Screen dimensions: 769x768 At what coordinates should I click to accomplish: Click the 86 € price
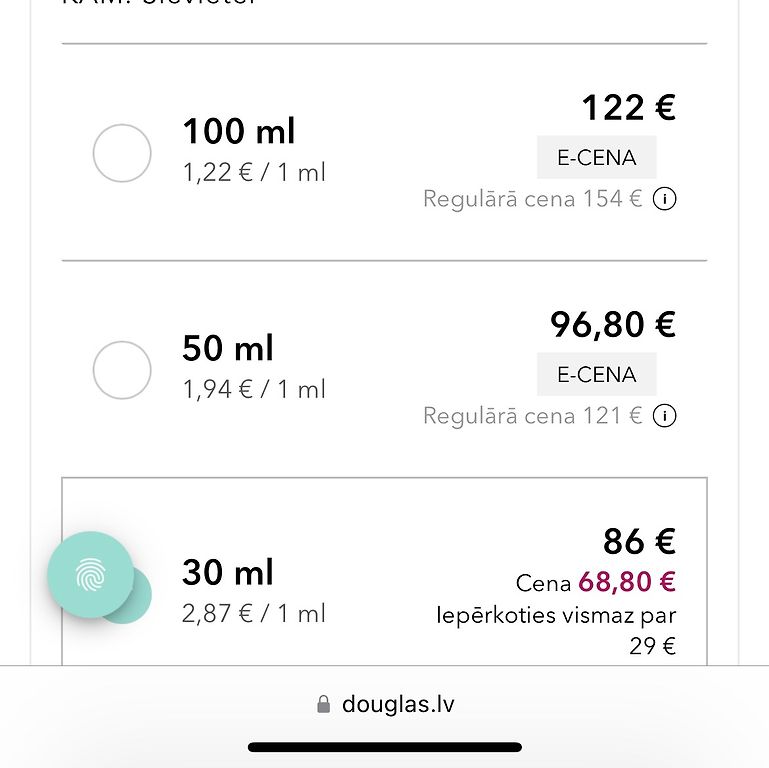point(639,541)
